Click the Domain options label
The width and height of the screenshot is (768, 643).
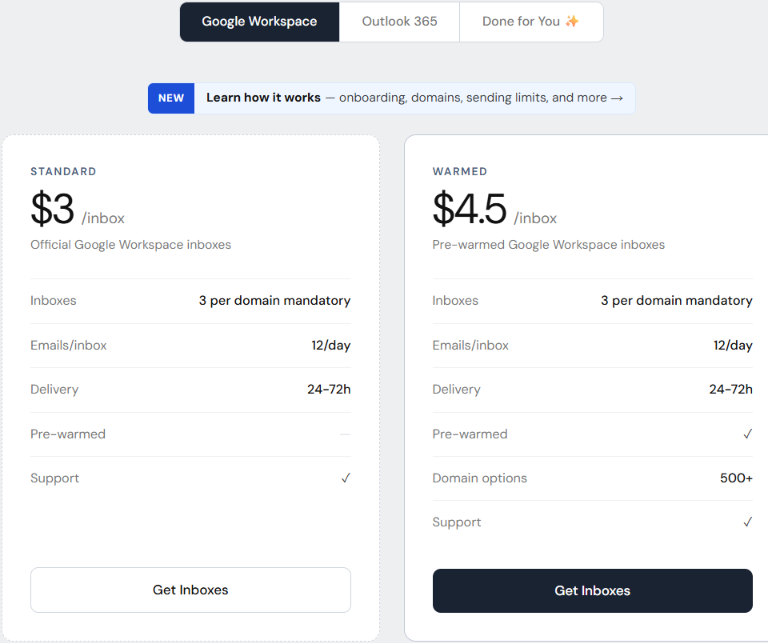[x=480, y=478]
